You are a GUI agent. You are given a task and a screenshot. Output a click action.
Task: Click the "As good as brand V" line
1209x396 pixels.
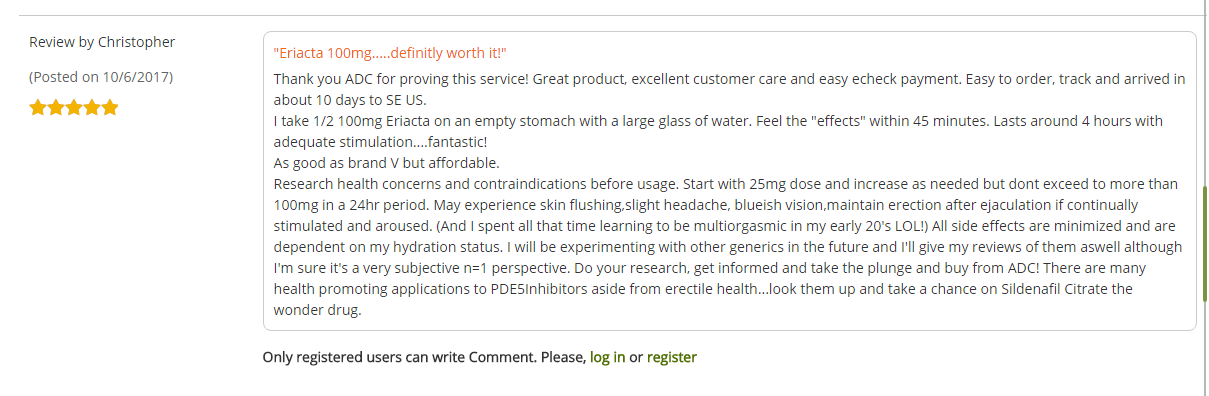[386, 163]
